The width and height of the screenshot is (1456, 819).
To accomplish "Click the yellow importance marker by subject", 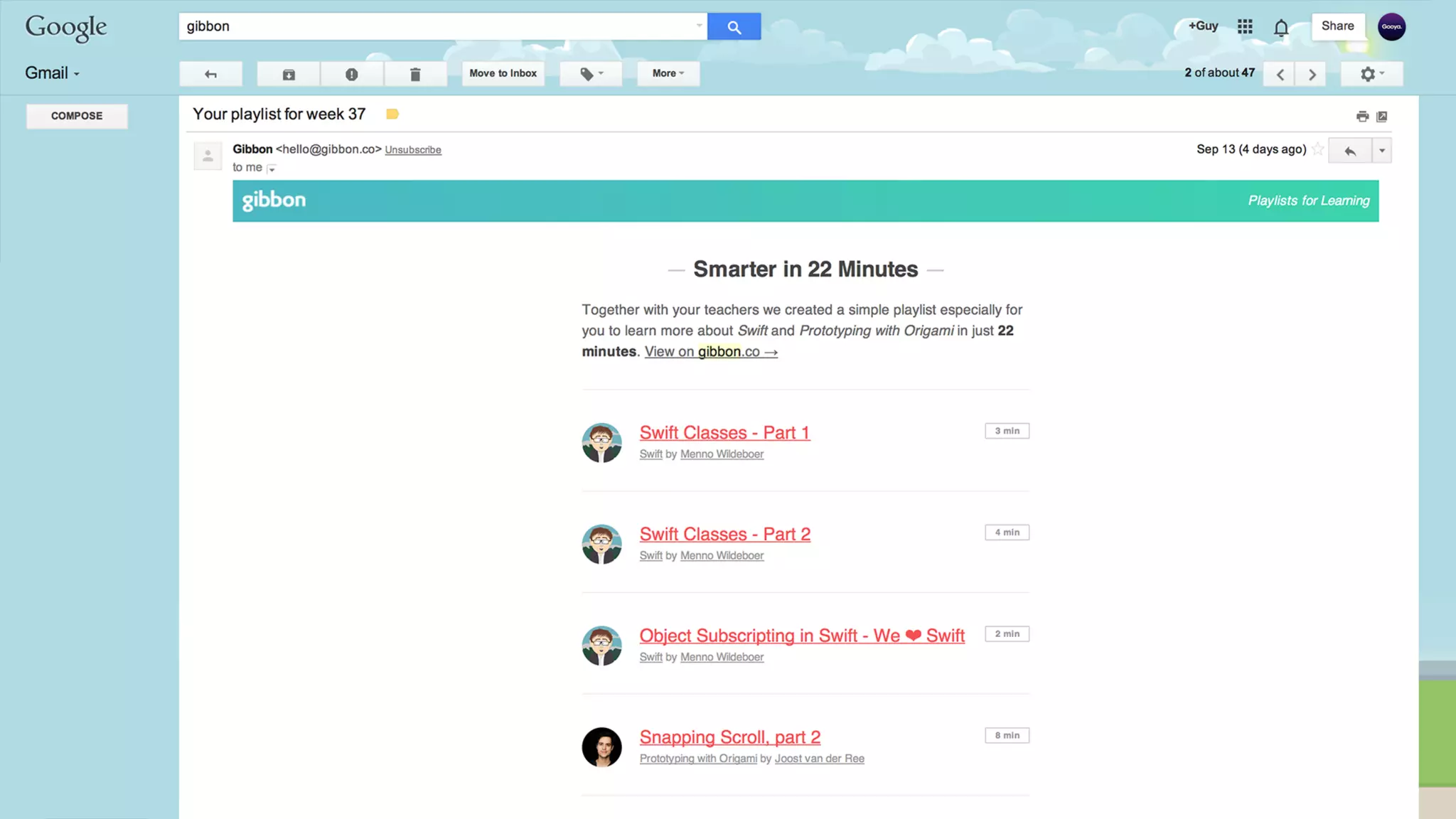I will (392, 114).
